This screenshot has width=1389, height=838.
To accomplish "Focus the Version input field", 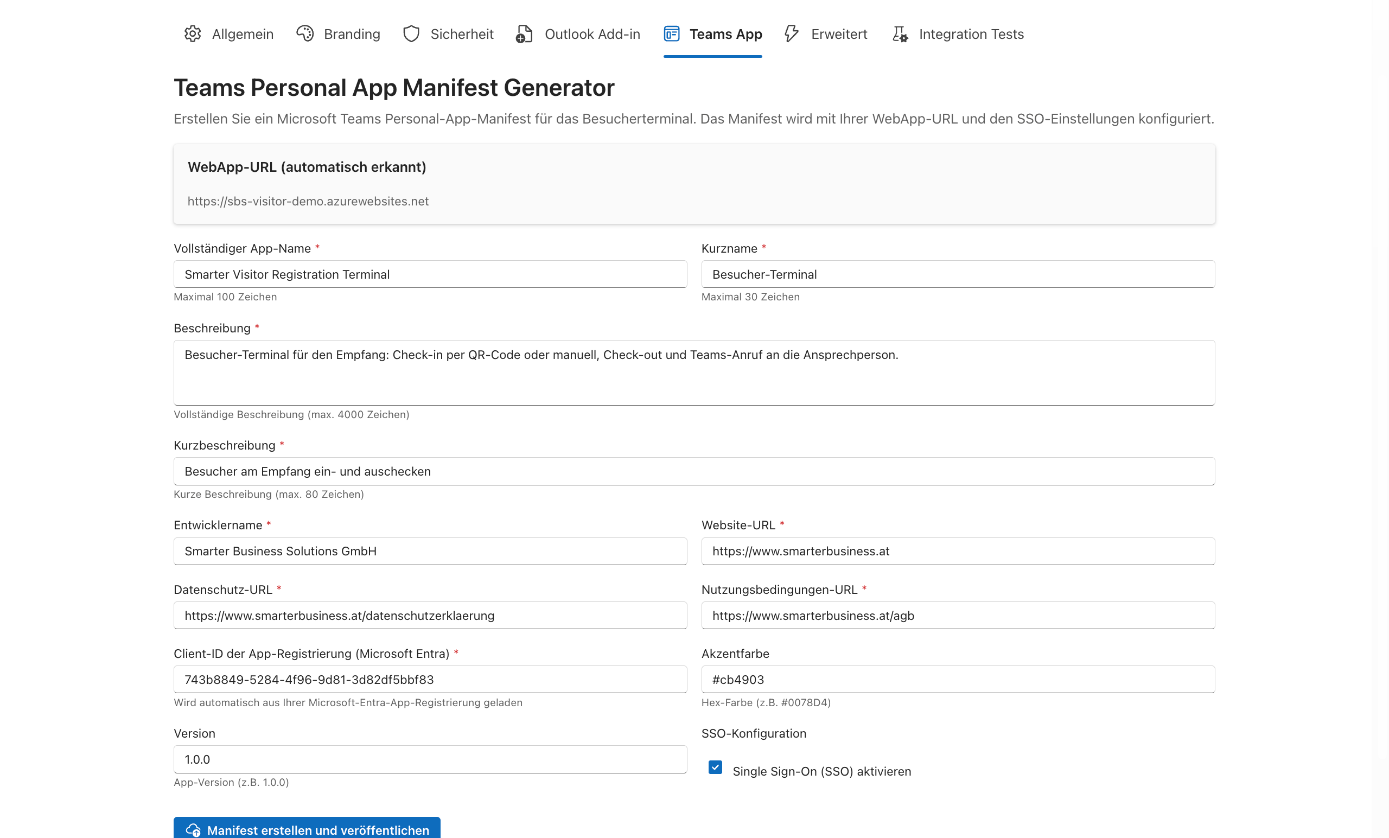I will [430, 759].
